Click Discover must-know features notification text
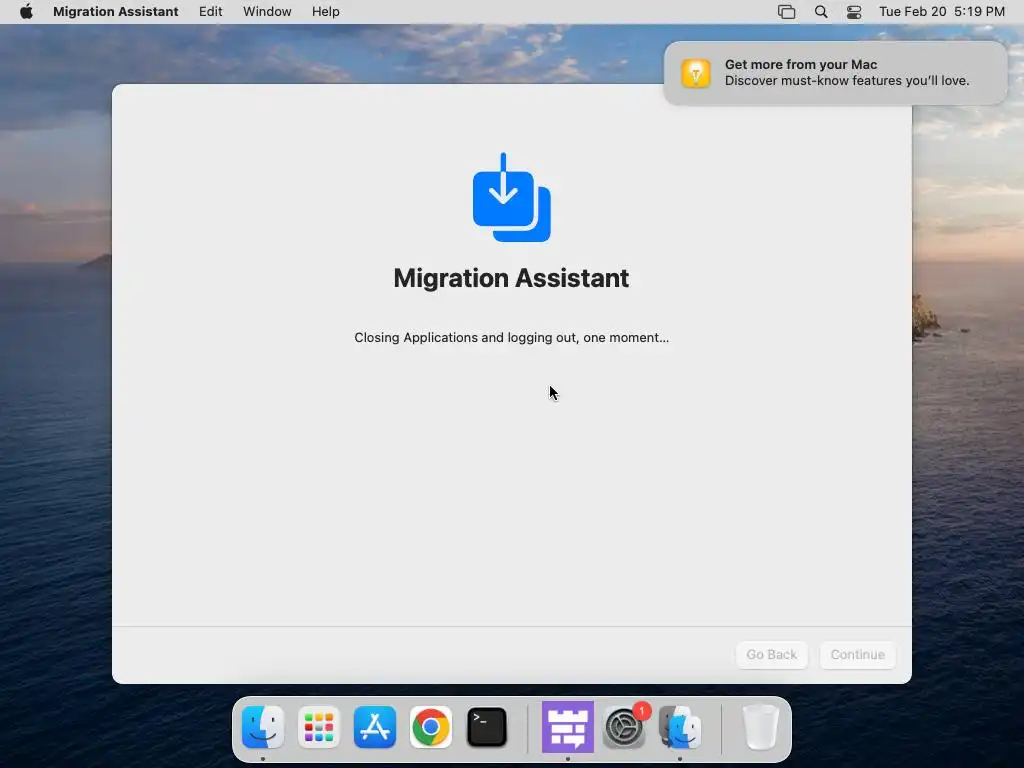The width and height of the screenshot is (1024, 768). click(847, 81)
